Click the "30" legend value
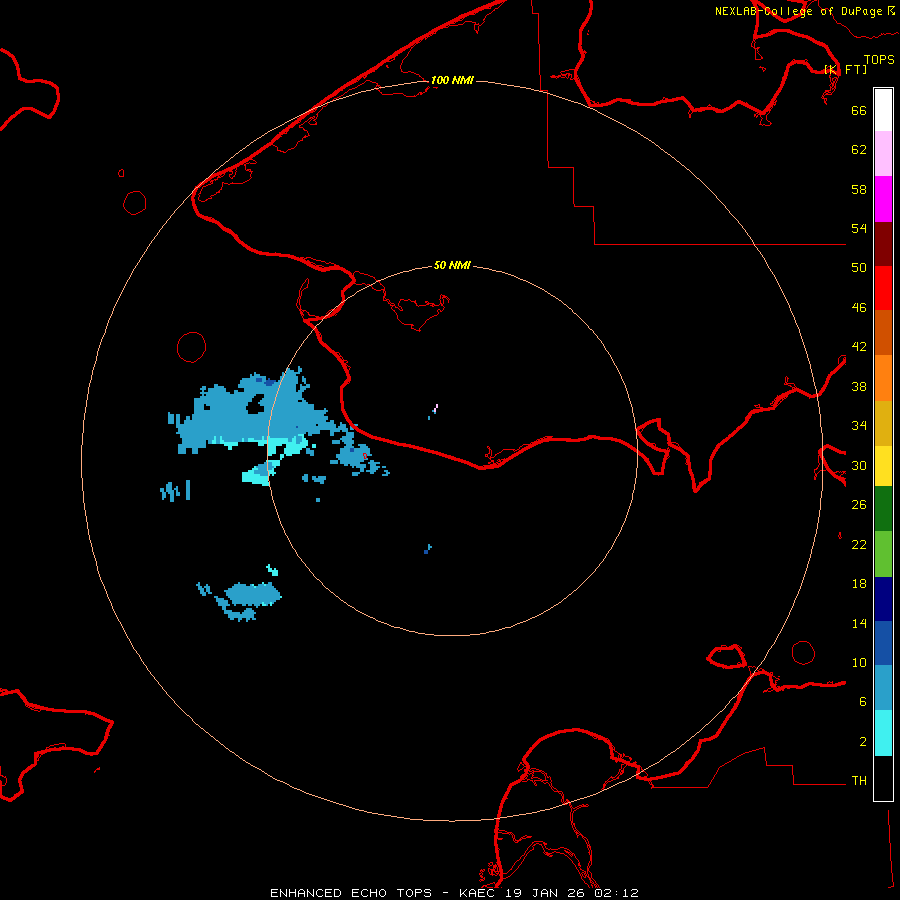Screen dimensions: 900x900 tap(859, 465)
